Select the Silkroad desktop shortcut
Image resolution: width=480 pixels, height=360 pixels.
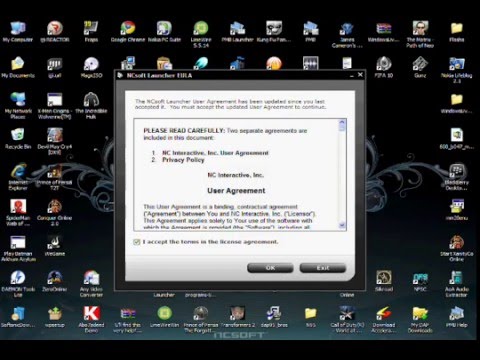(384, 281)
